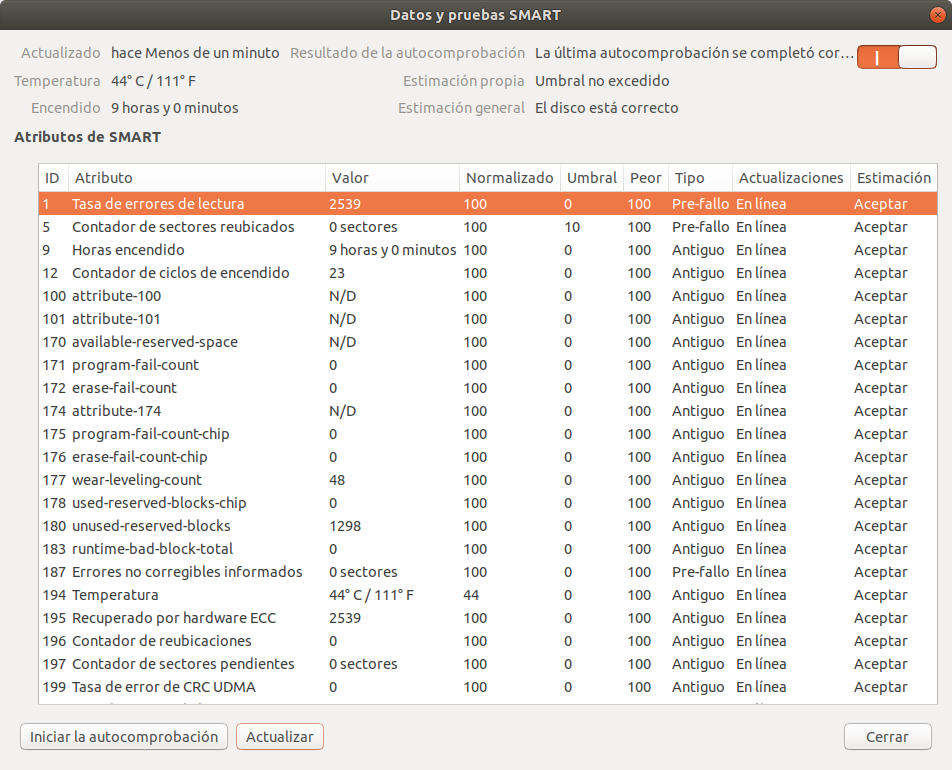
Task: Click the Umbral column header
Action: pyautogui.click(x=591, y=178)
